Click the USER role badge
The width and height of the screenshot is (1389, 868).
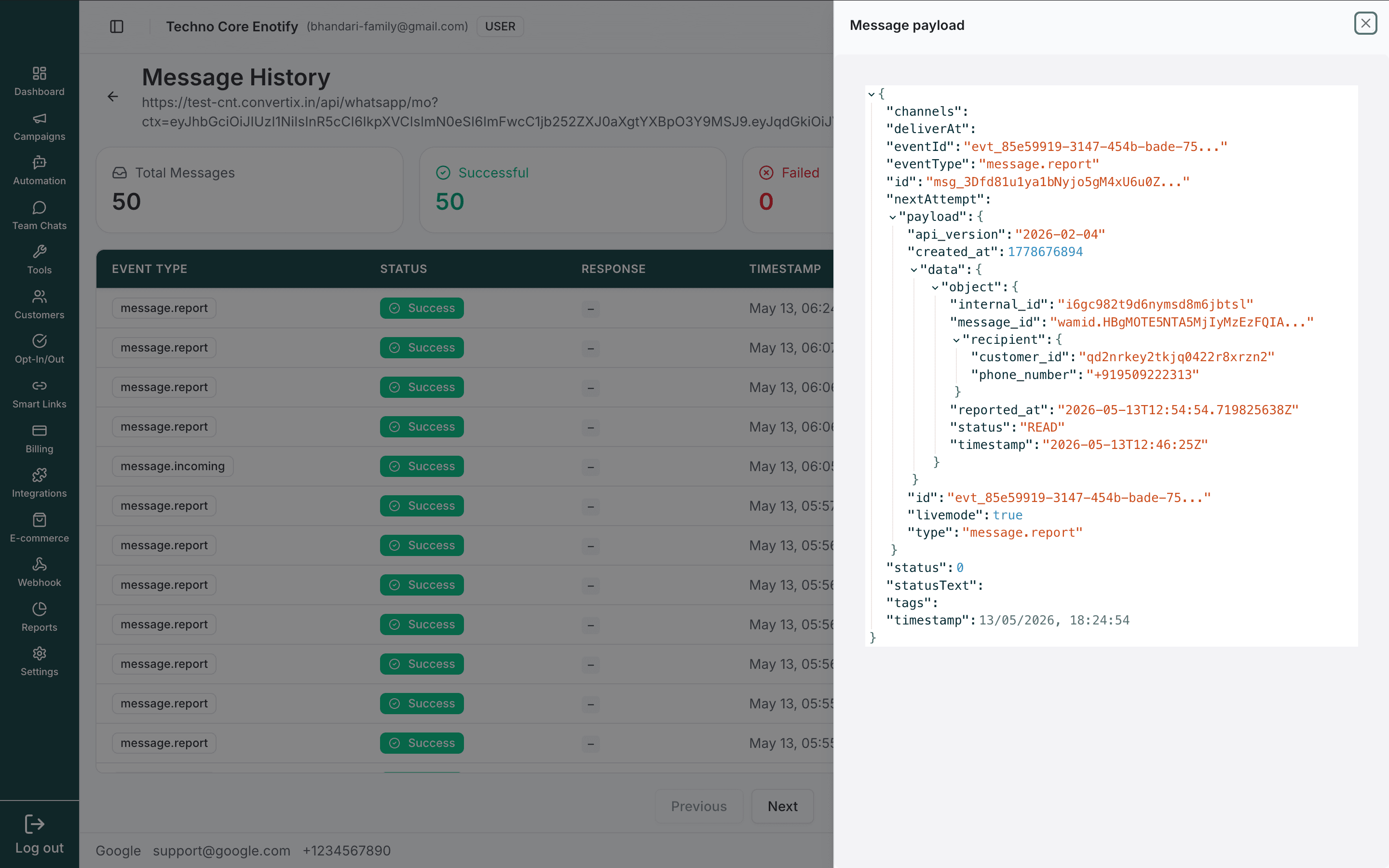(x=500, y=27)
